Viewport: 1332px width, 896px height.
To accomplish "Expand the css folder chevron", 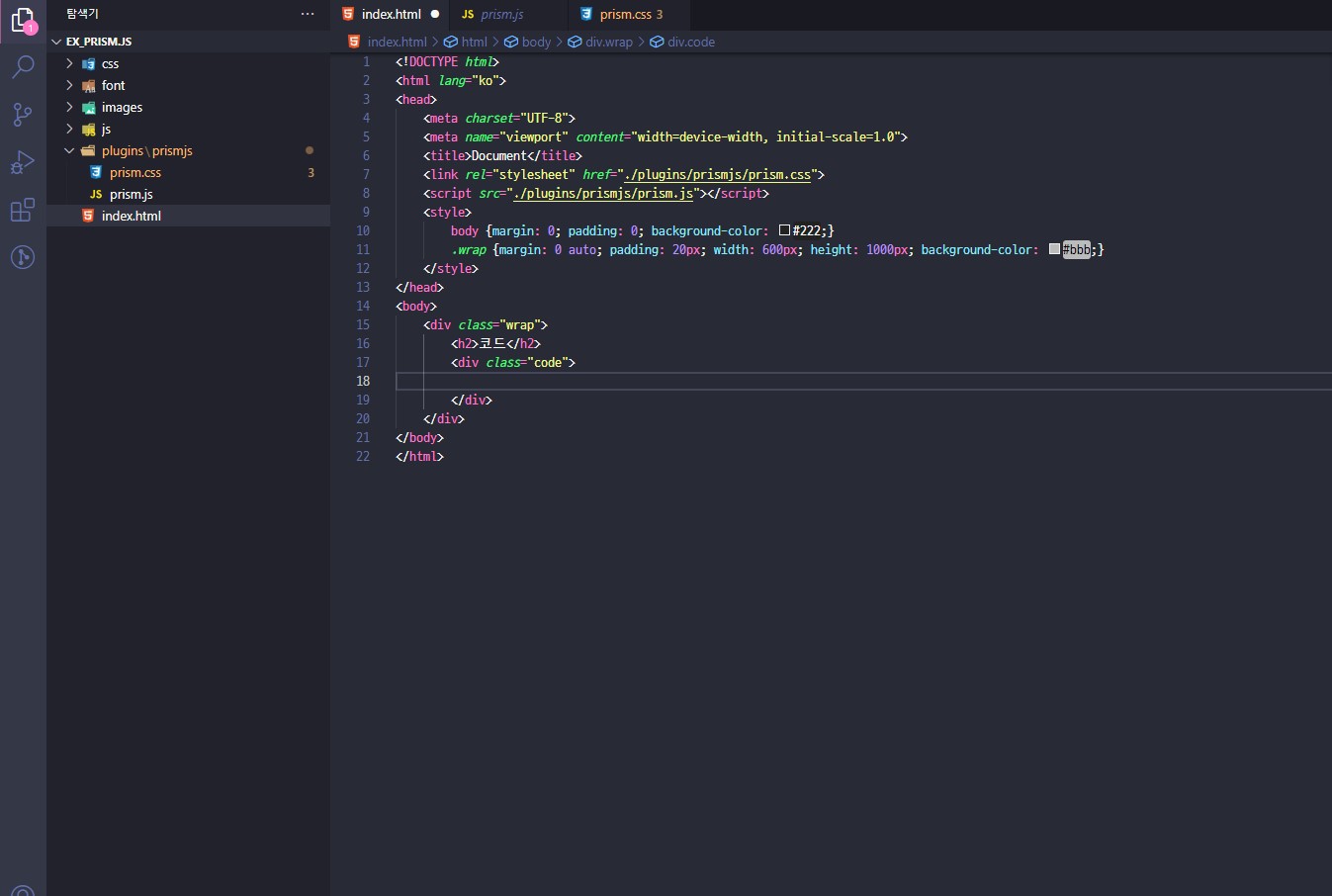I will coord(69,63).
